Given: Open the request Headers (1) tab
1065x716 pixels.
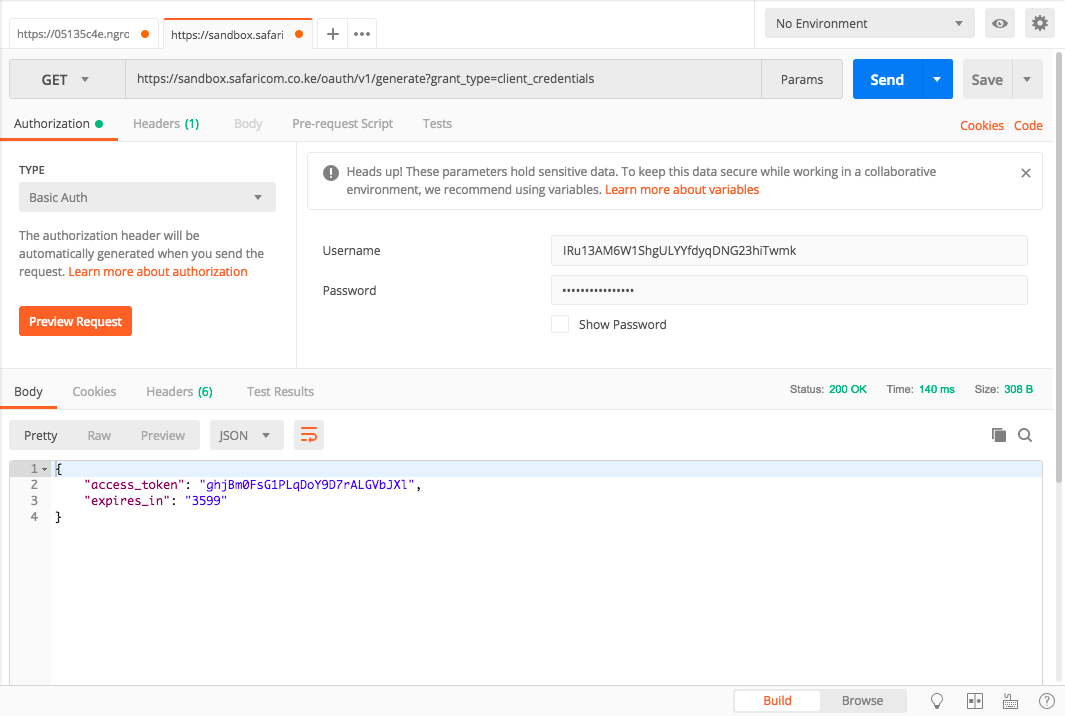Looking at the screenshot, I should [166, 124].
